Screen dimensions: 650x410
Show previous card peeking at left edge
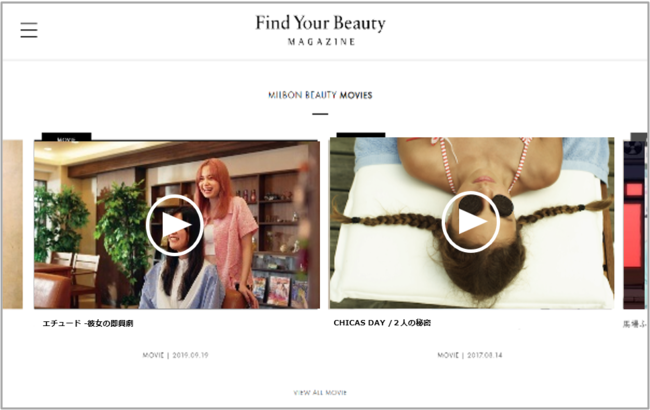click(12, 224)
